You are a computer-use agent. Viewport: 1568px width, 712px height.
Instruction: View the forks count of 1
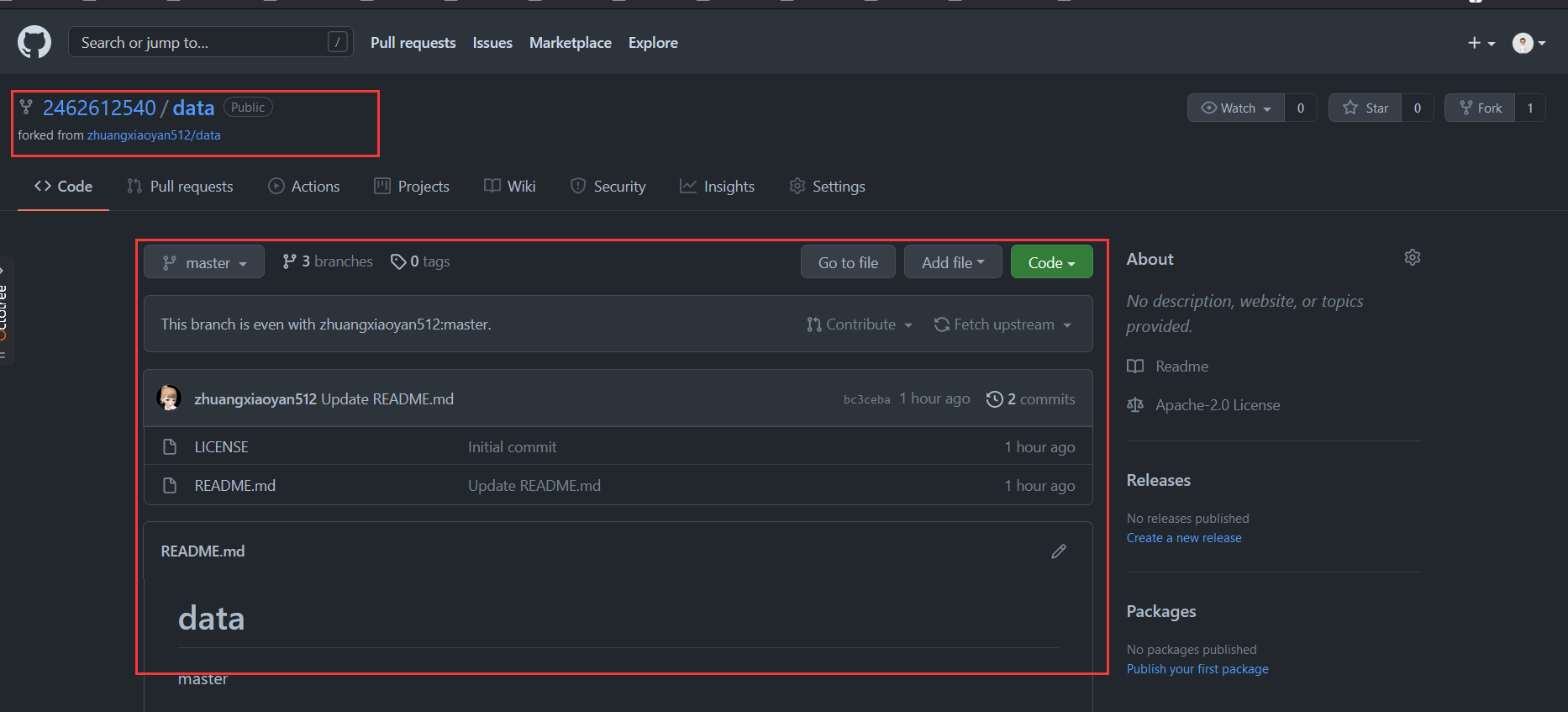point(1530,108)
